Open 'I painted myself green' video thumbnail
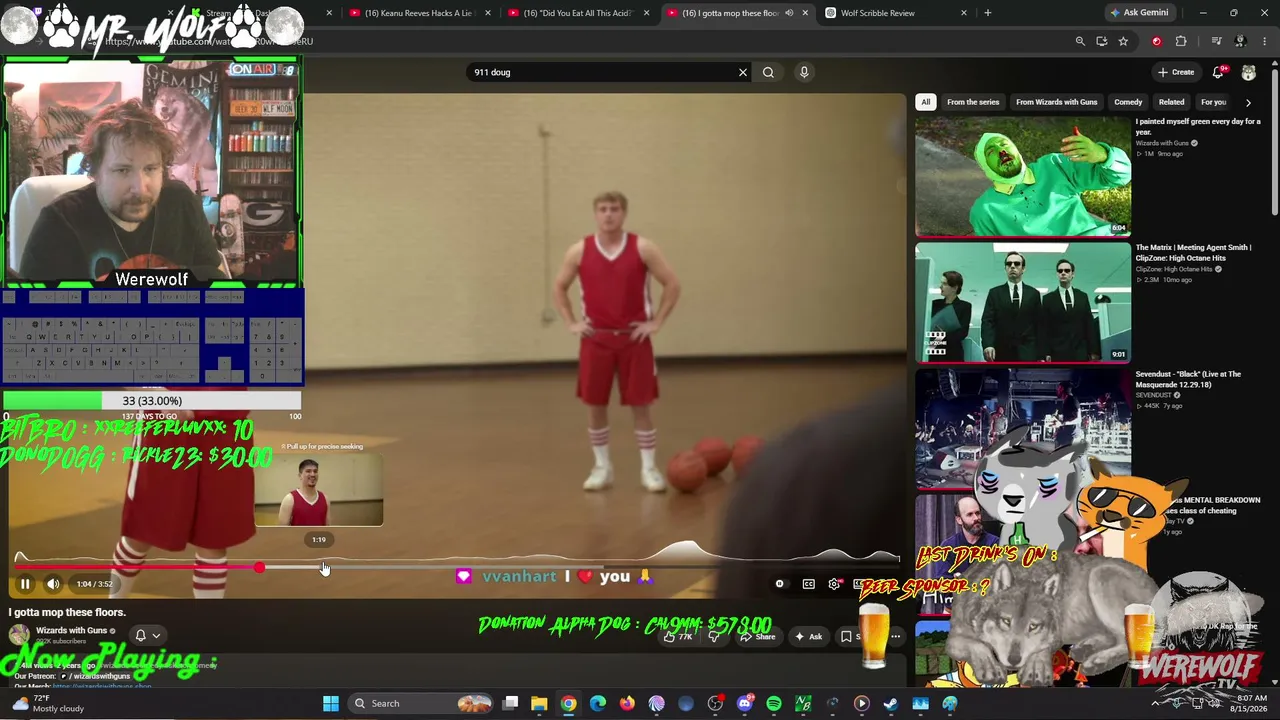 [1023, 177]
